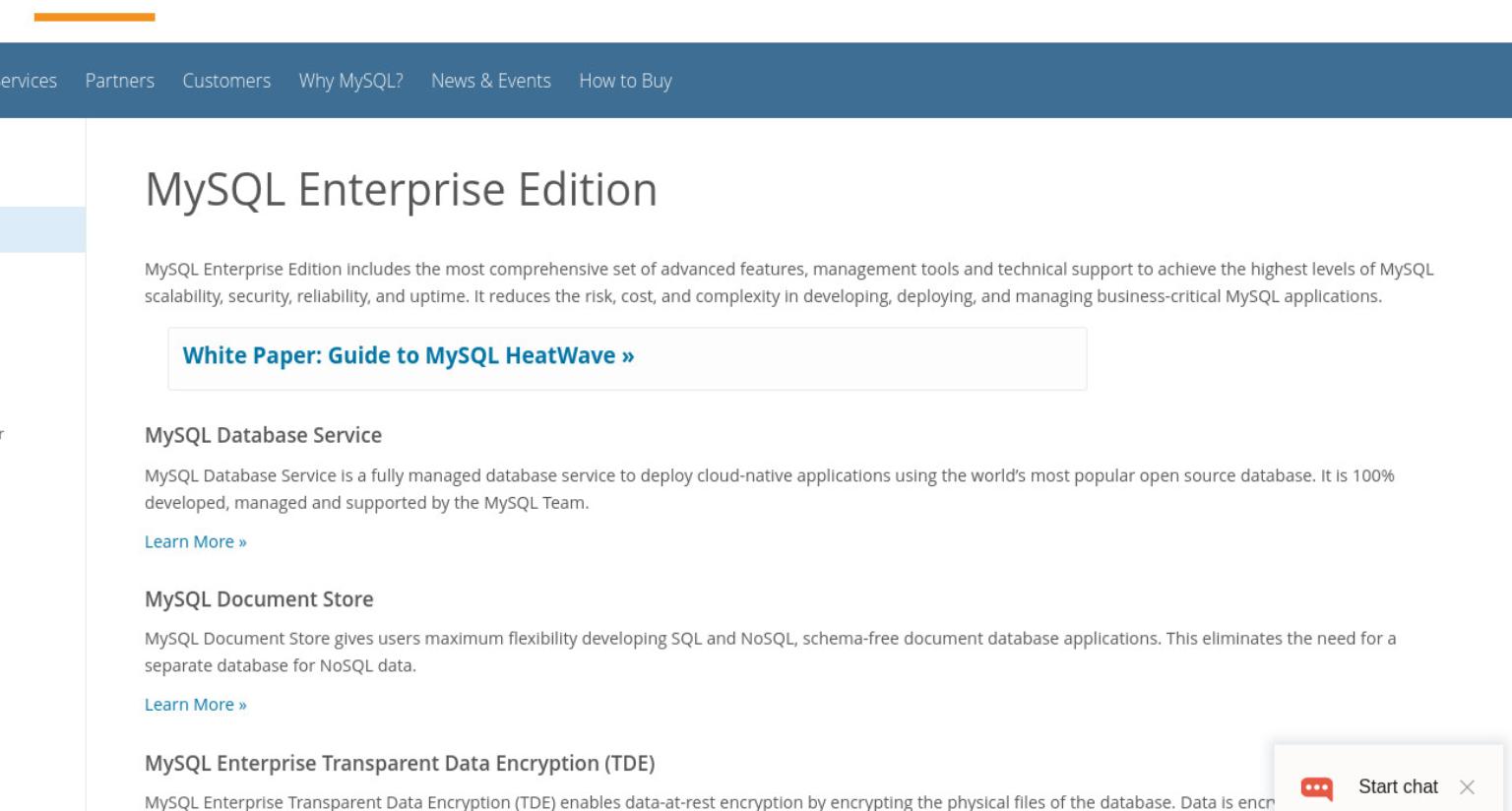Viewport: 1512px width, 811px height.
Task: Click the MySQL Document Store heading
Action: pos(259,599)
